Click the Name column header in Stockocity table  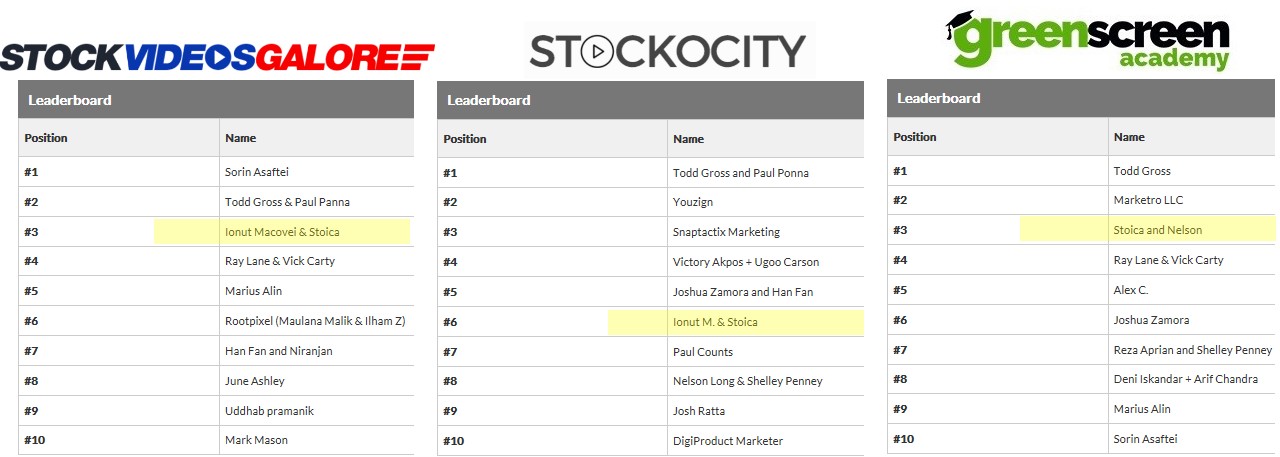coord(688,139)
